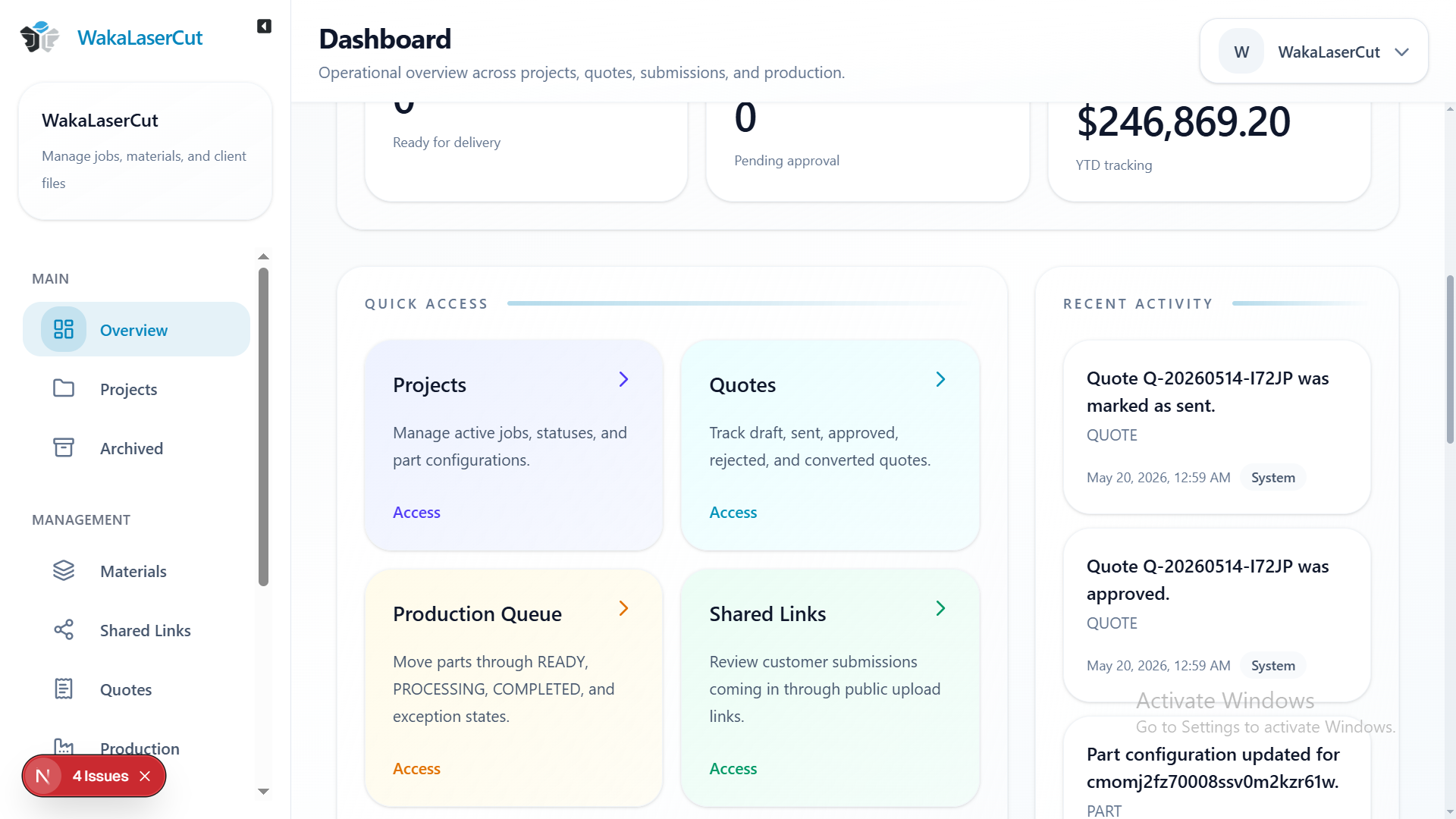Open Overview in the sidebar menu
Viewport: 1456px width, 819px height.
point(136,329)
